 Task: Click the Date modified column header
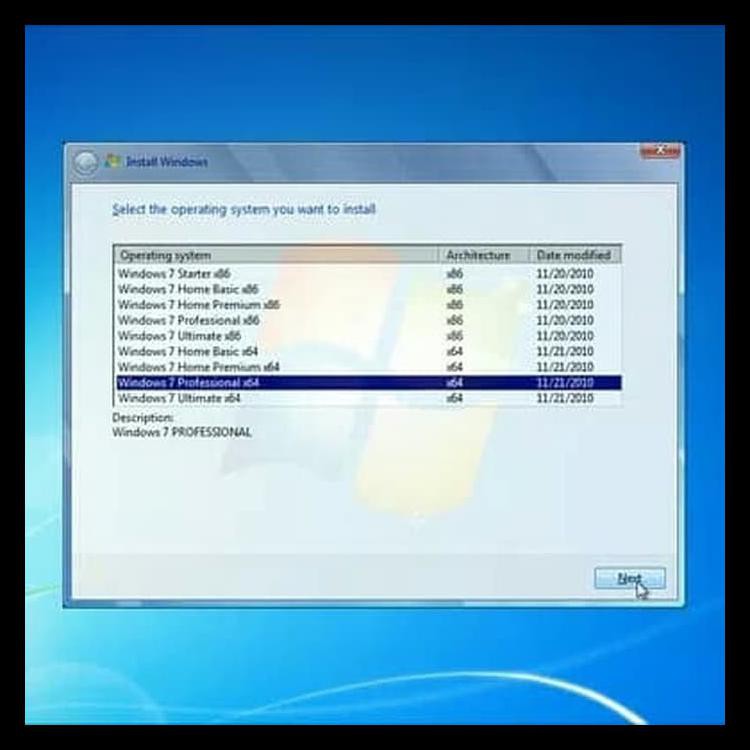pos(572,255)
